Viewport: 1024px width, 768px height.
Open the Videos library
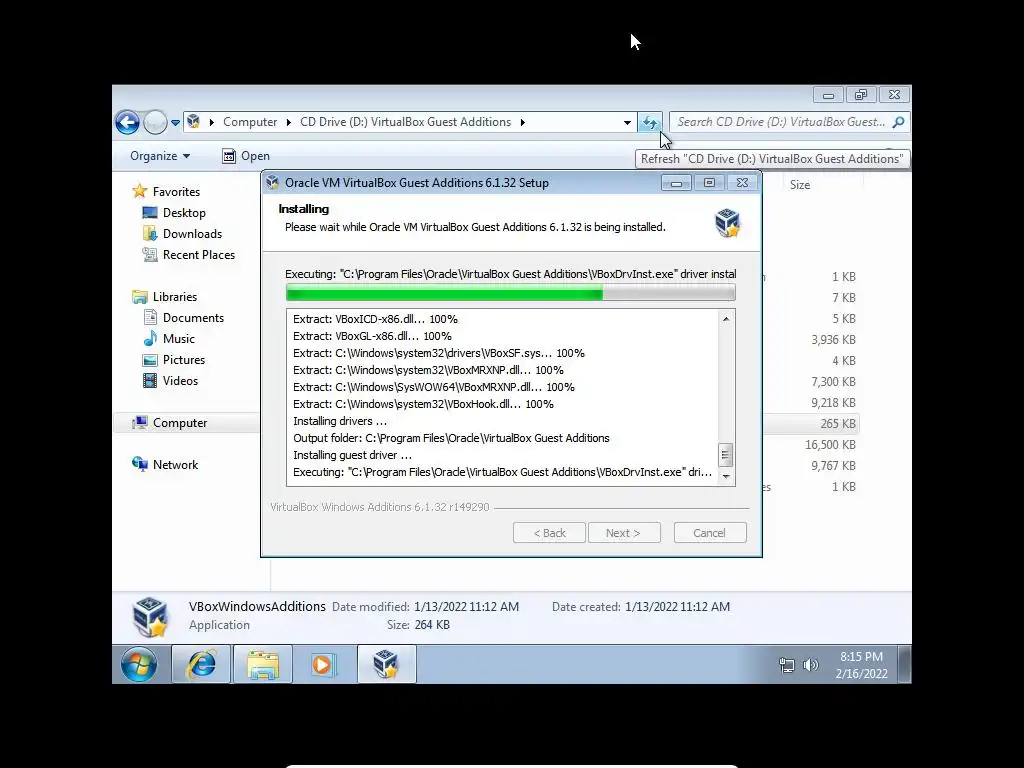point(180,381)
